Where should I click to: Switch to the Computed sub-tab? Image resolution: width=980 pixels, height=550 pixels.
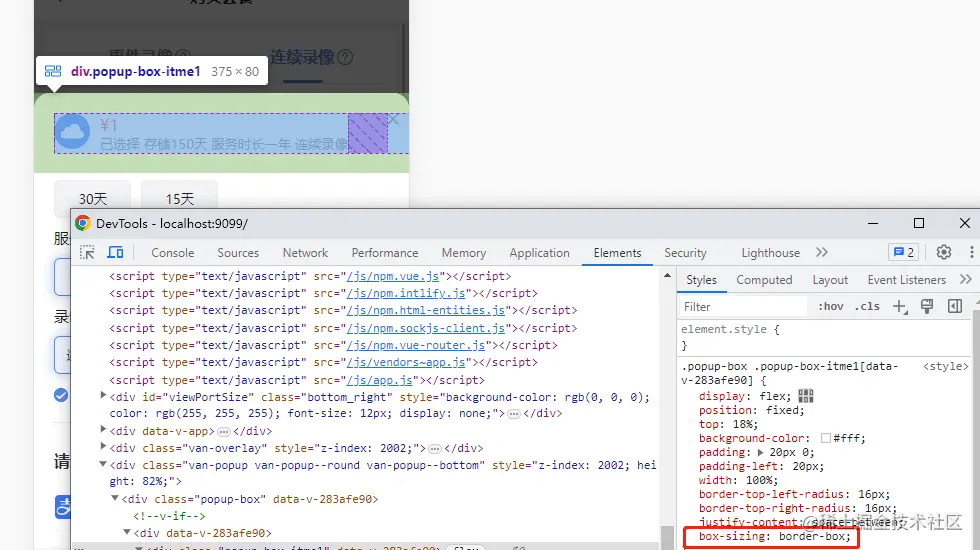pos(764,279)
